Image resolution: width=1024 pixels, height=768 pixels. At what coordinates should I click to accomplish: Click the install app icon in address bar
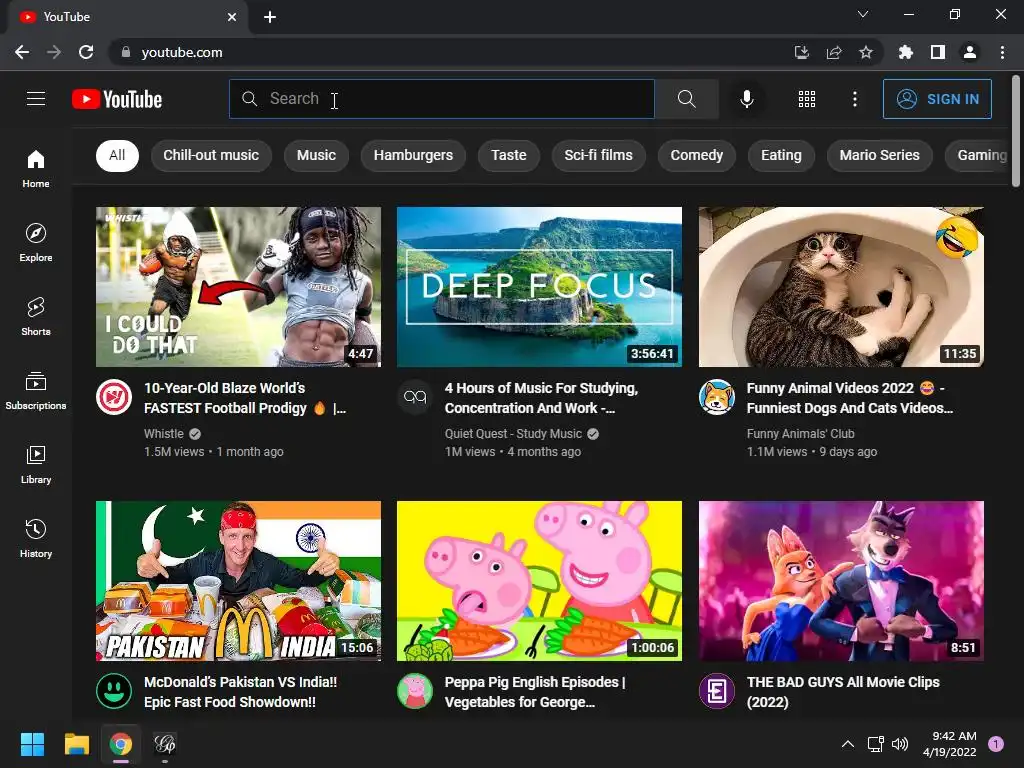pyautogui.click(x=802, y=52)
